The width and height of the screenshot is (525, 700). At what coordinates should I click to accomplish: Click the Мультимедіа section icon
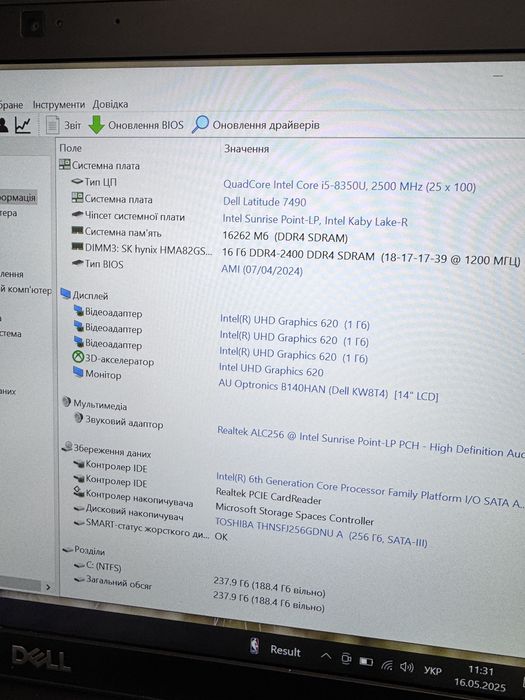point(67,402)
